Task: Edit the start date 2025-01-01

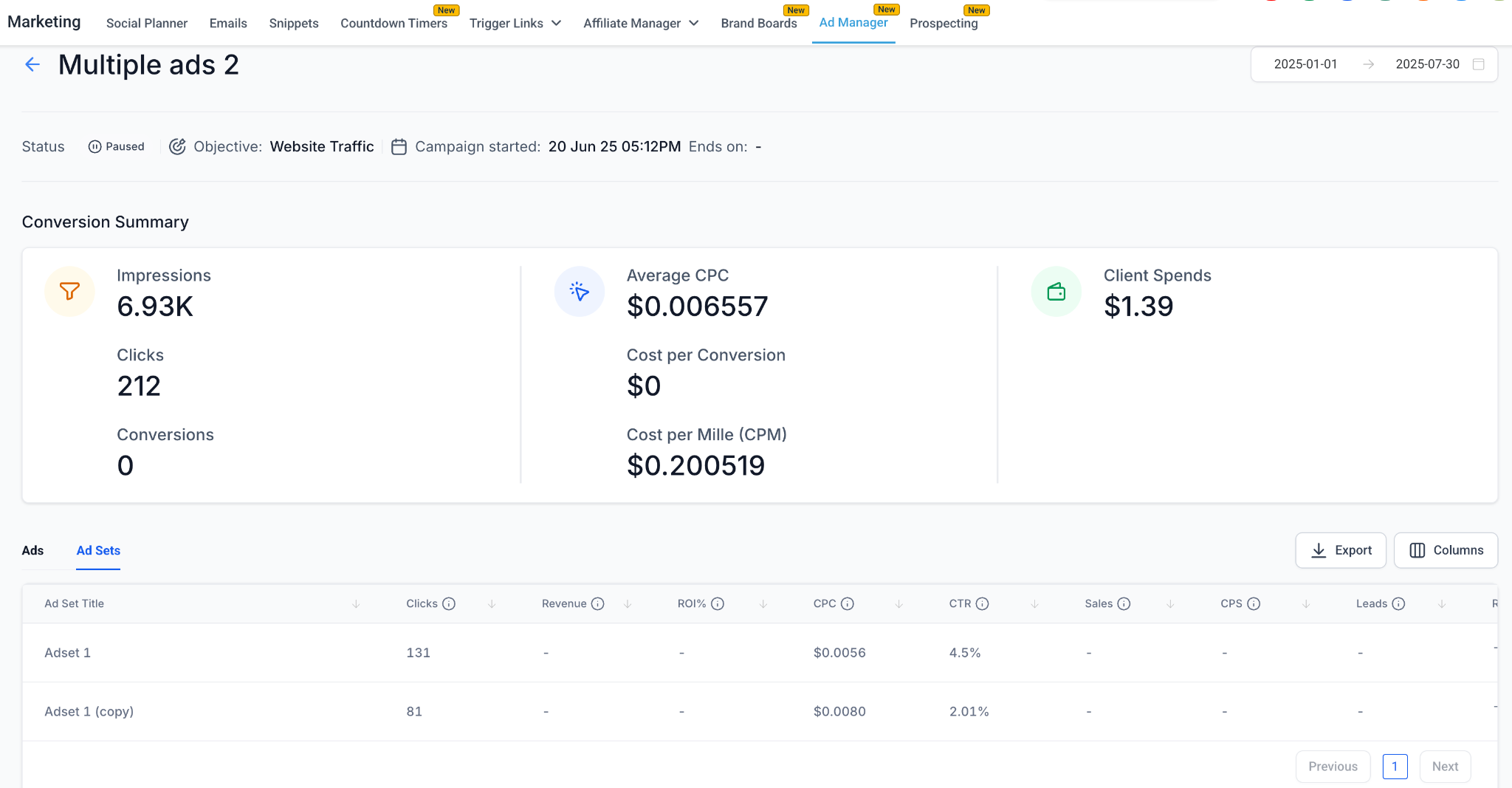Action: (1305, 64)
